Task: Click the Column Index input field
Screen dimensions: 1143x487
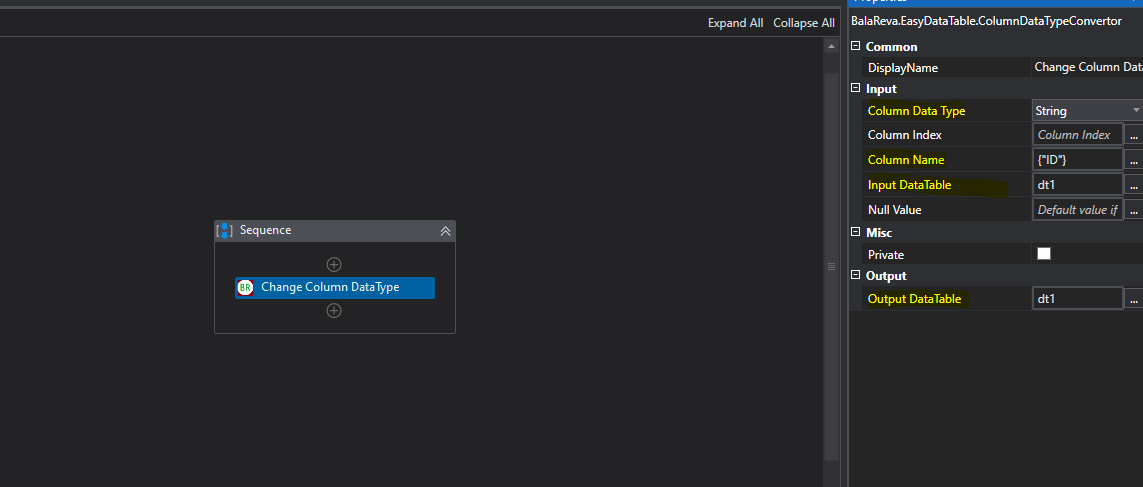Action: pos(1077,135)
